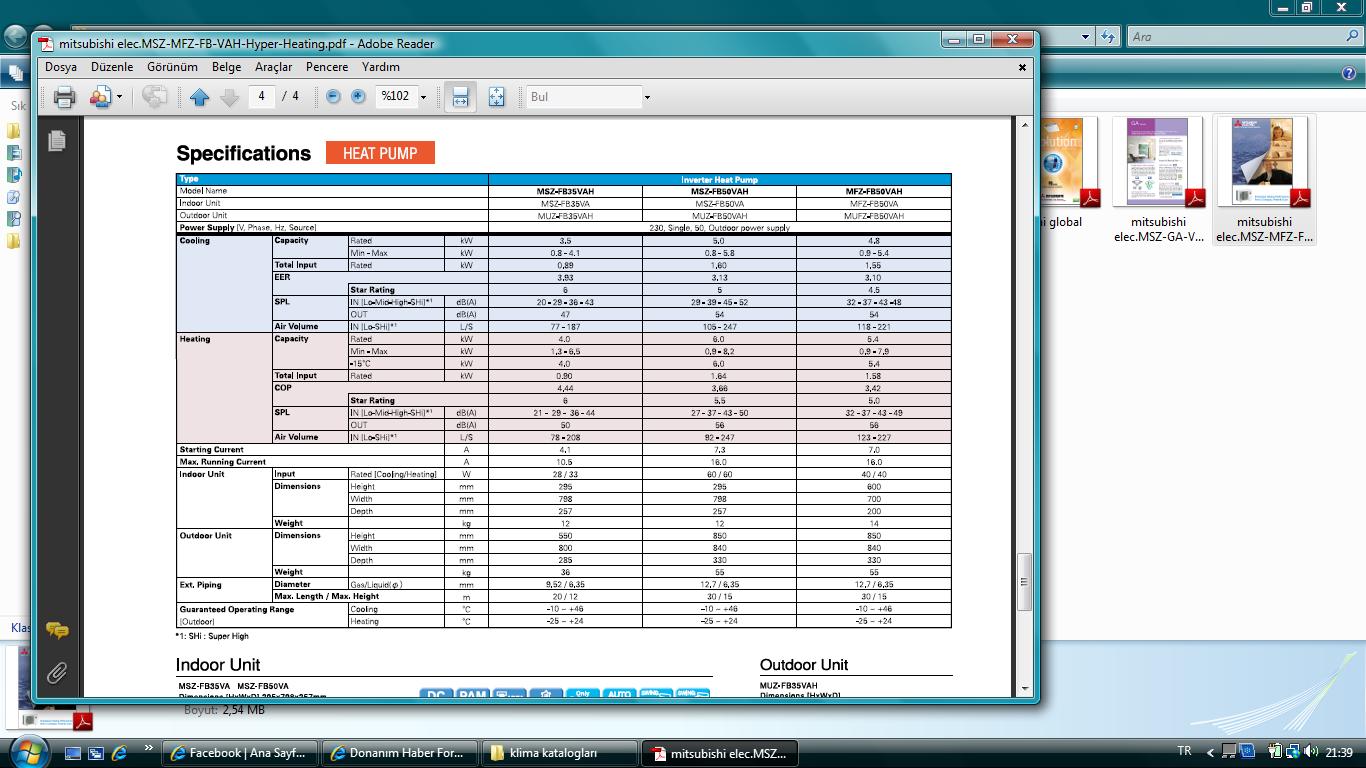
Task: Open the Araçlar menu
Action: (274, 67)
